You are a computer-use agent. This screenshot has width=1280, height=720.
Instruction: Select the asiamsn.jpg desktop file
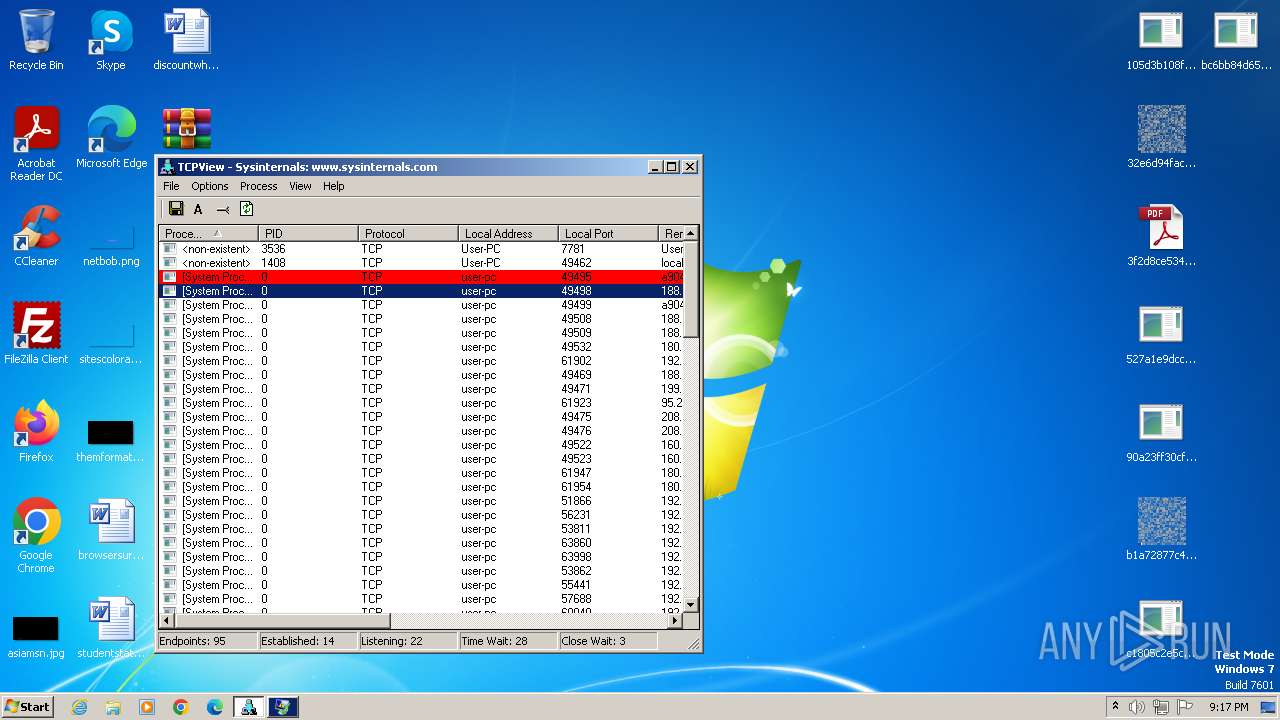[36, 634]
